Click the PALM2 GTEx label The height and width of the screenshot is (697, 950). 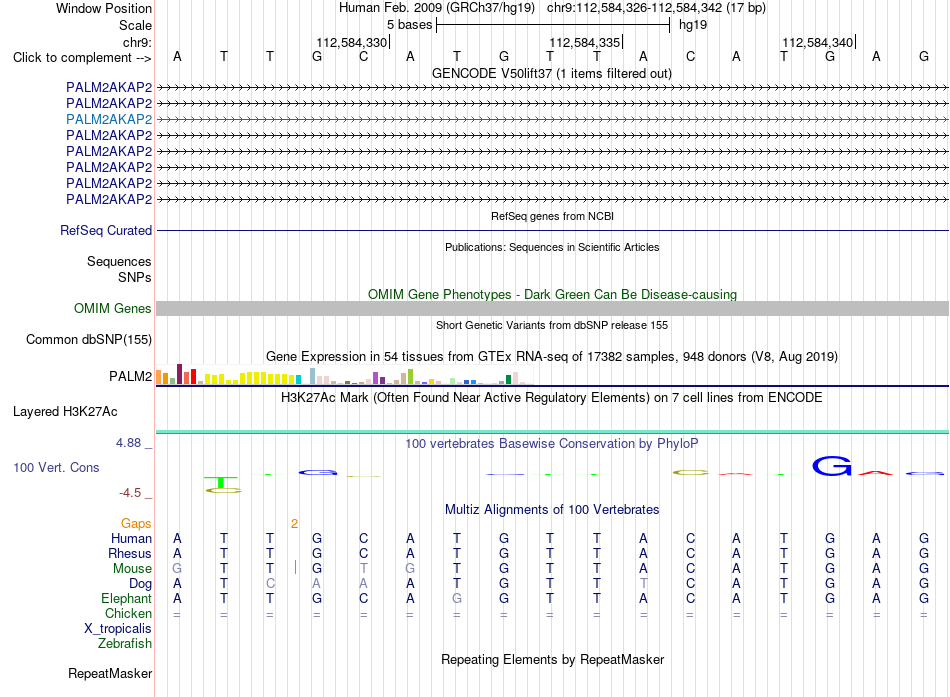tap(130, 376)
